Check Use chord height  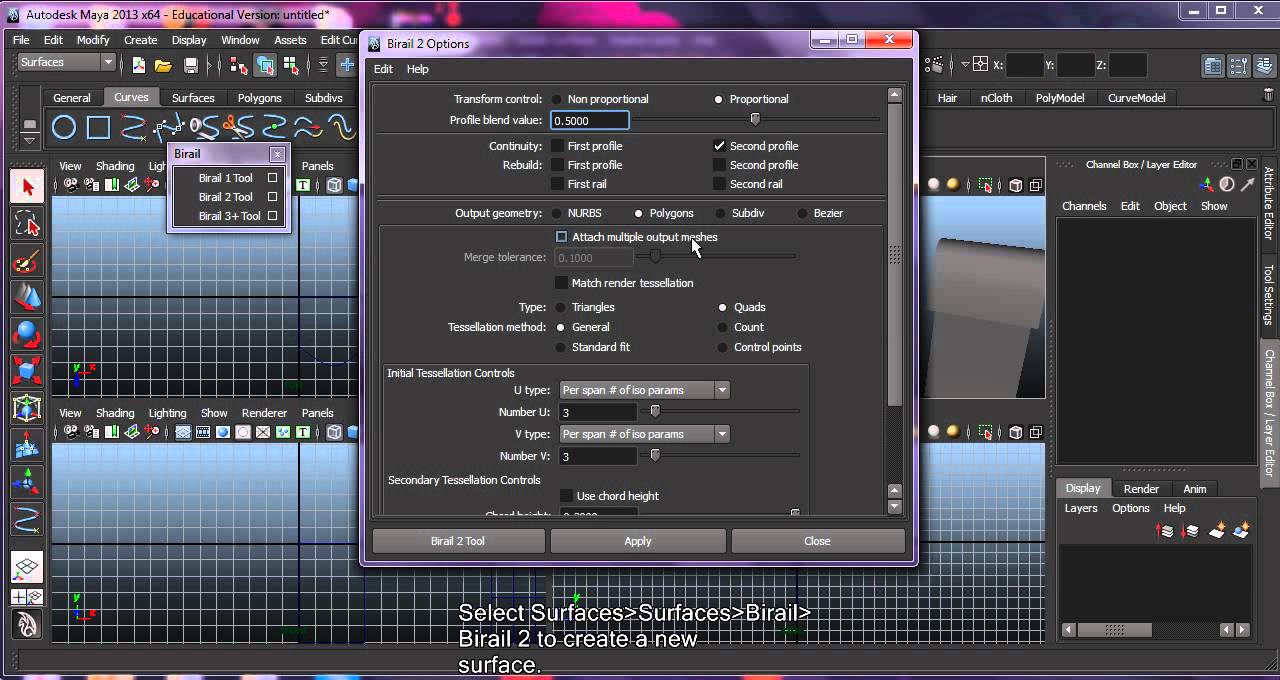566,496
